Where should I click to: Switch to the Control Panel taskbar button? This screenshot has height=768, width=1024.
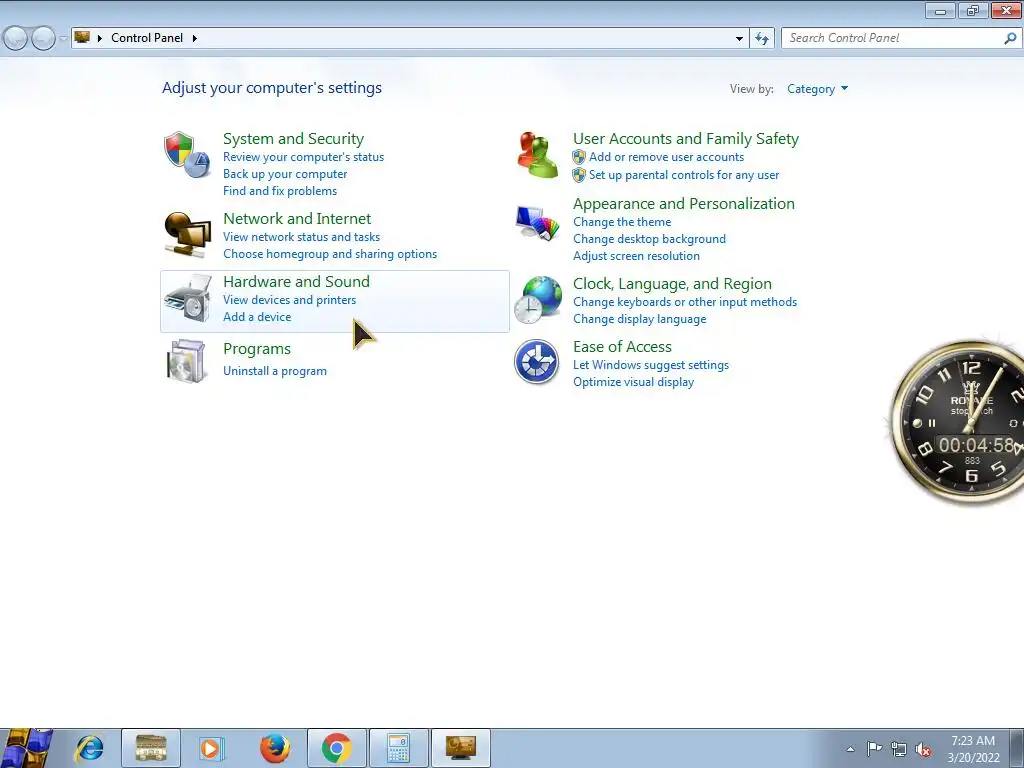click(x=461, y=748)
